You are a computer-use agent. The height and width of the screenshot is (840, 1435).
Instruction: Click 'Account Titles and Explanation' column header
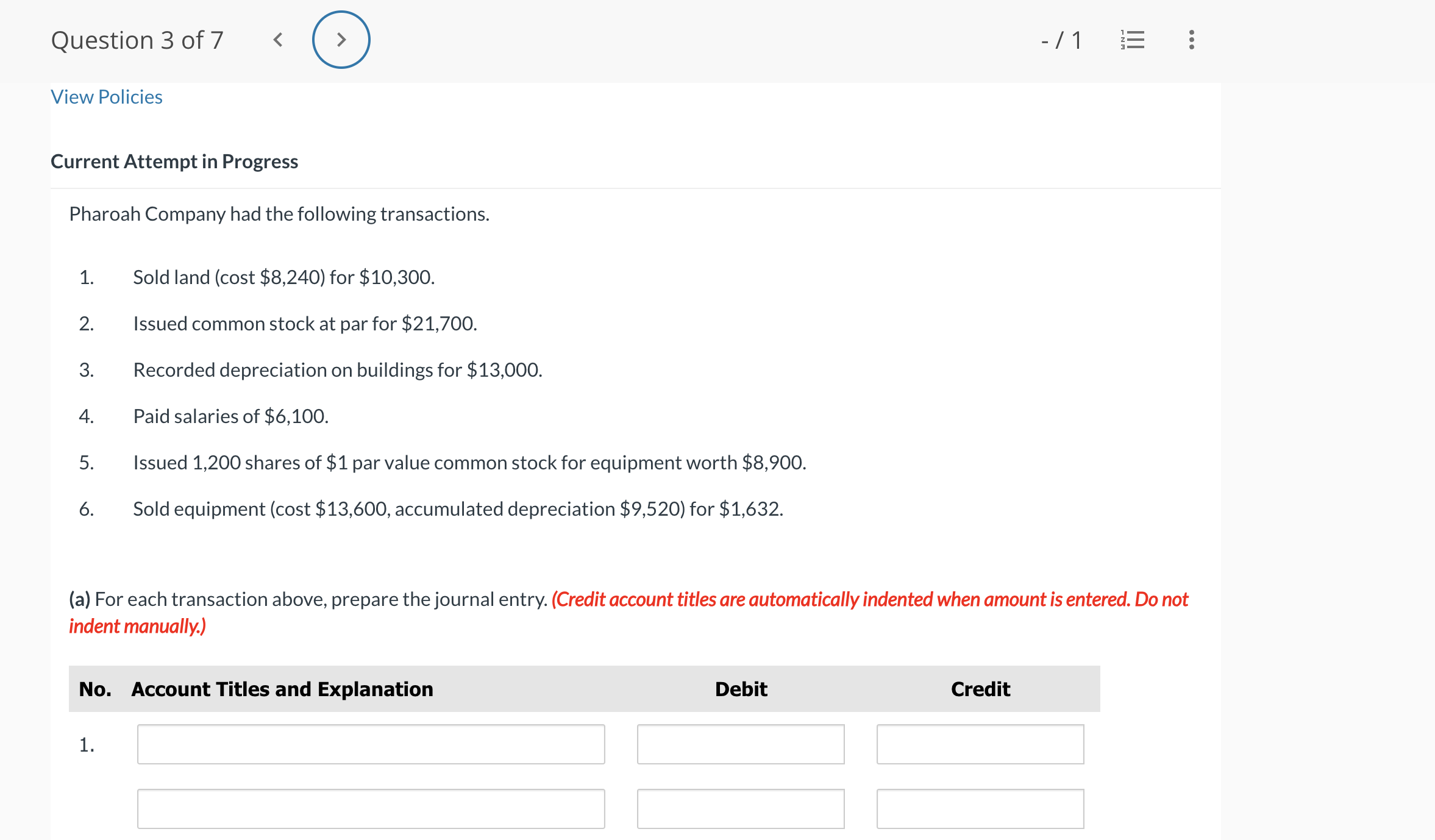[x=282, y=689]
